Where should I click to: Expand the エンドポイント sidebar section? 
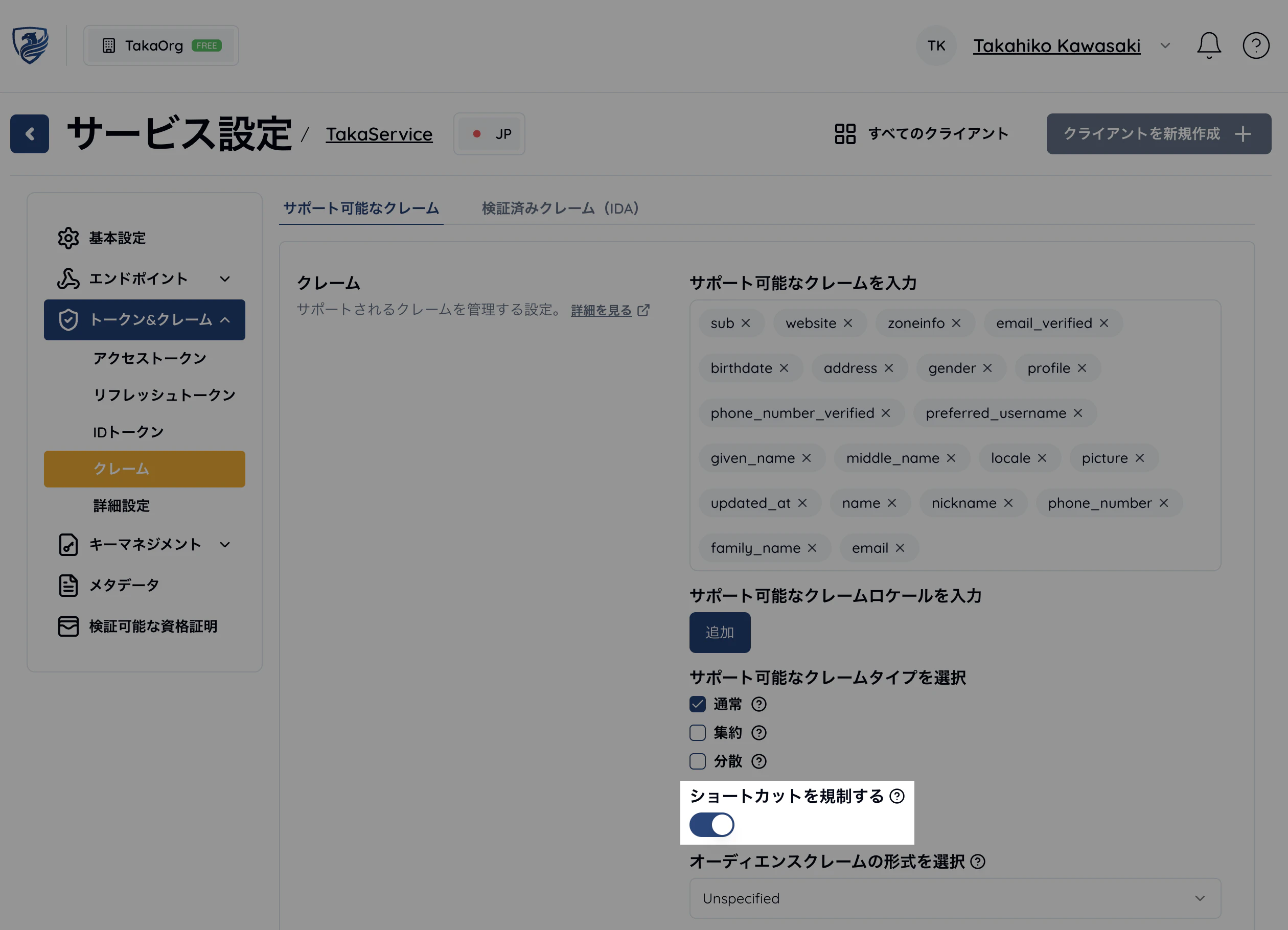(225, 279)
